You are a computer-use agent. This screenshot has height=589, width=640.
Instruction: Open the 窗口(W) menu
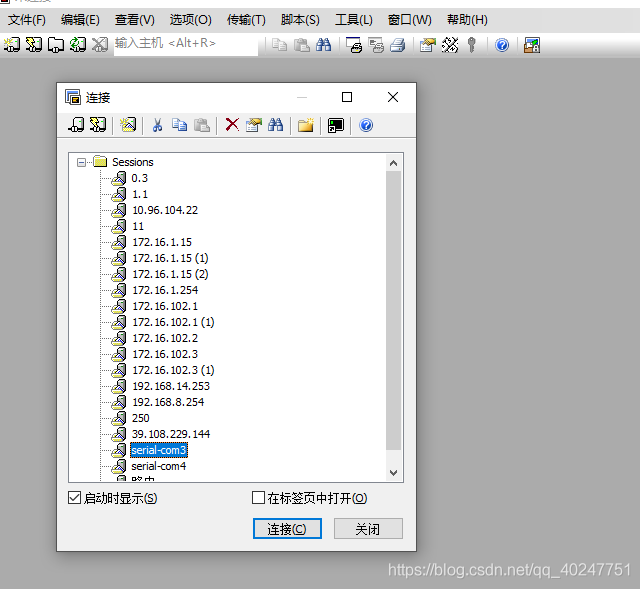pyautogui.click(x=409, y=20)
